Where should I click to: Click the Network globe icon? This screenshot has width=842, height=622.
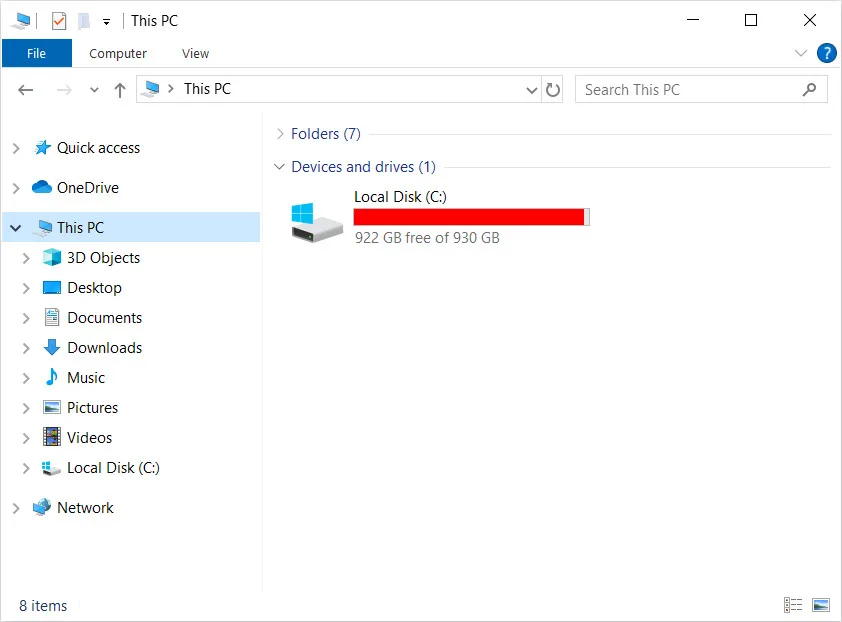click(x=41, y=507)
